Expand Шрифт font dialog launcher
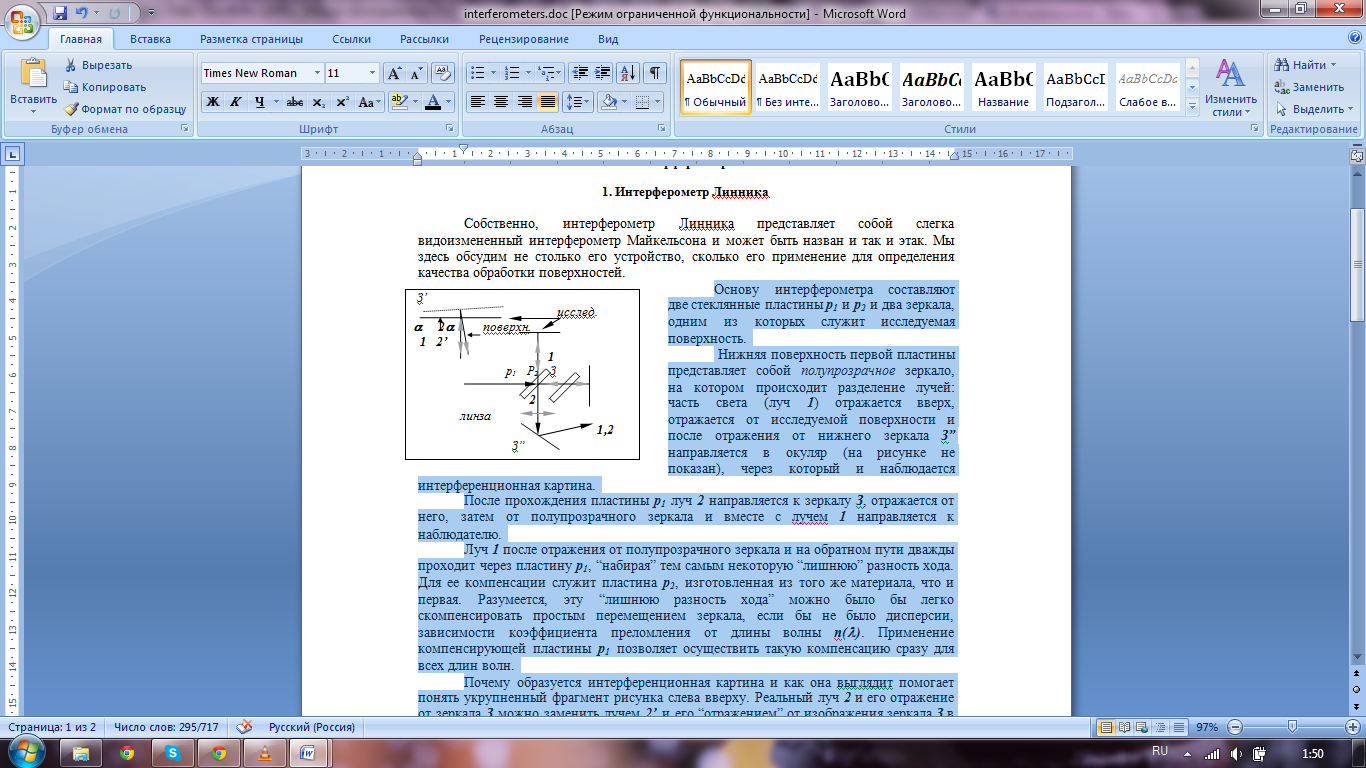The image size is (1366, 768). point(448,130)
